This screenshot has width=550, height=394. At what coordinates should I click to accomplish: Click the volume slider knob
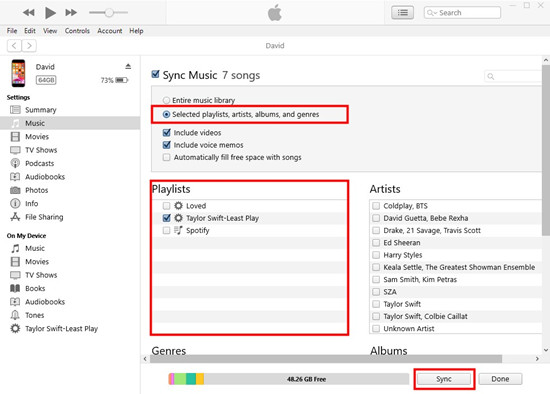tap(109, 13)
